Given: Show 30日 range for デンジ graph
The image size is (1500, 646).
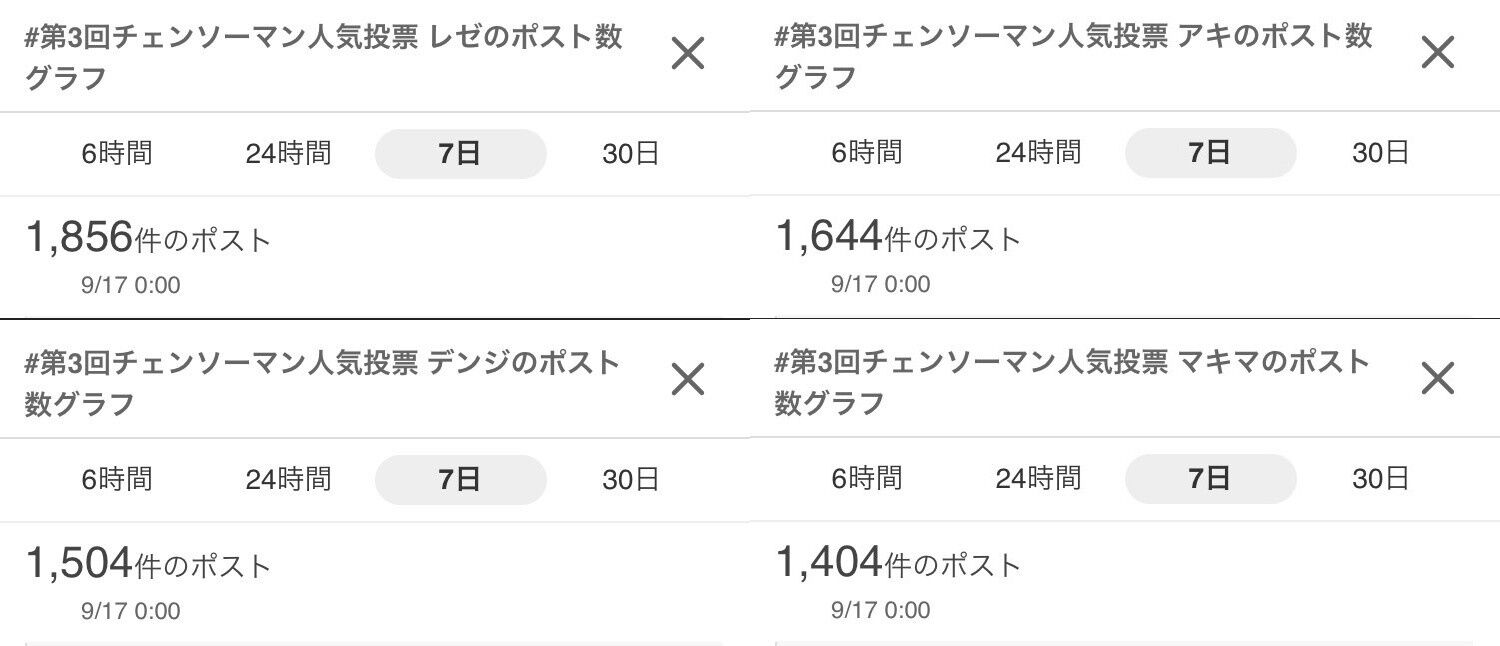Looking at the screenshot, I should click(x=630, y=480).
